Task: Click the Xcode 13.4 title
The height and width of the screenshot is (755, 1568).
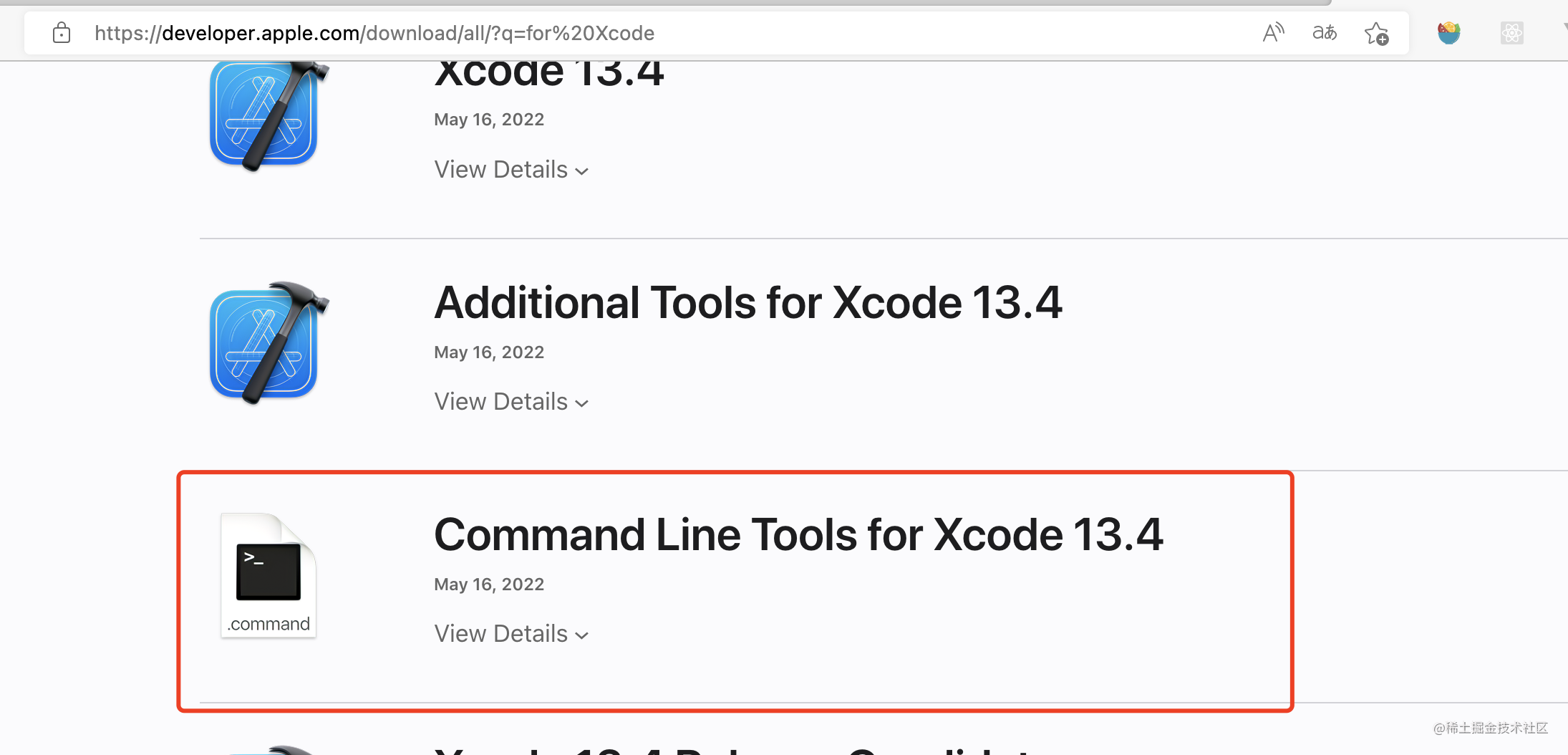Action: coord(549,73)
